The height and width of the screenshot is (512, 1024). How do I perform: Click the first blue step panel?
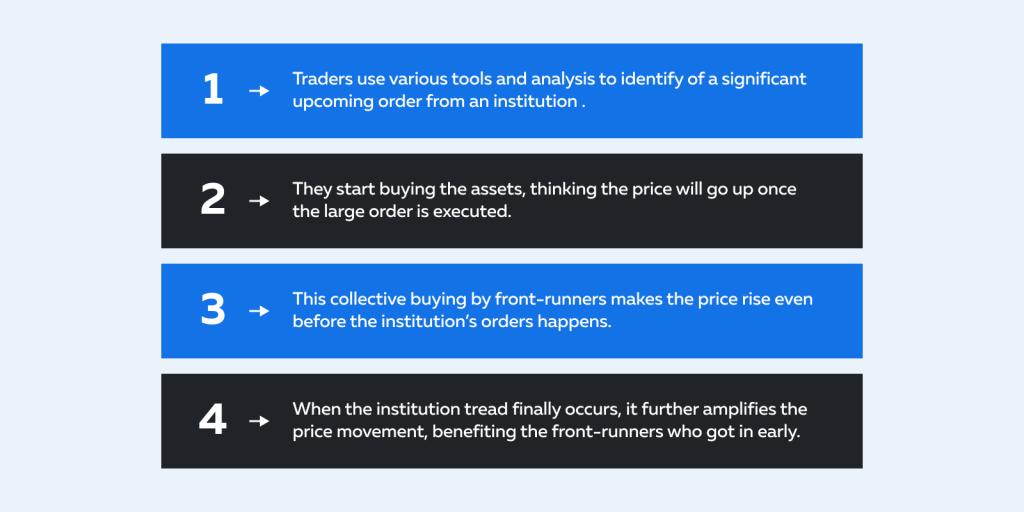tap(512, 91)
